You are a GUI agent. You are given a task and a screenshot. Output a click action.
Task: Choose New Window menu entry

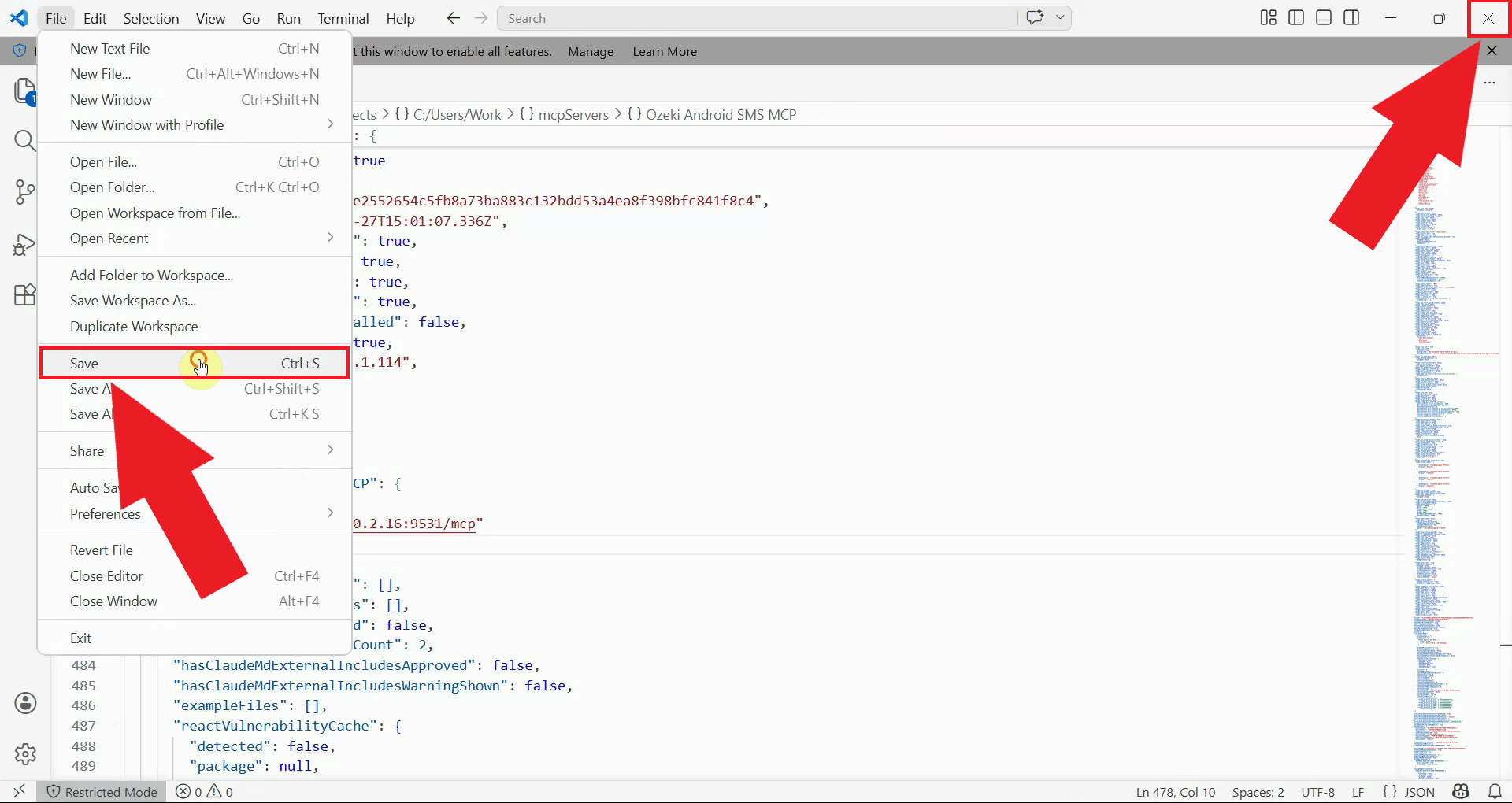click(x=194, y=100)
